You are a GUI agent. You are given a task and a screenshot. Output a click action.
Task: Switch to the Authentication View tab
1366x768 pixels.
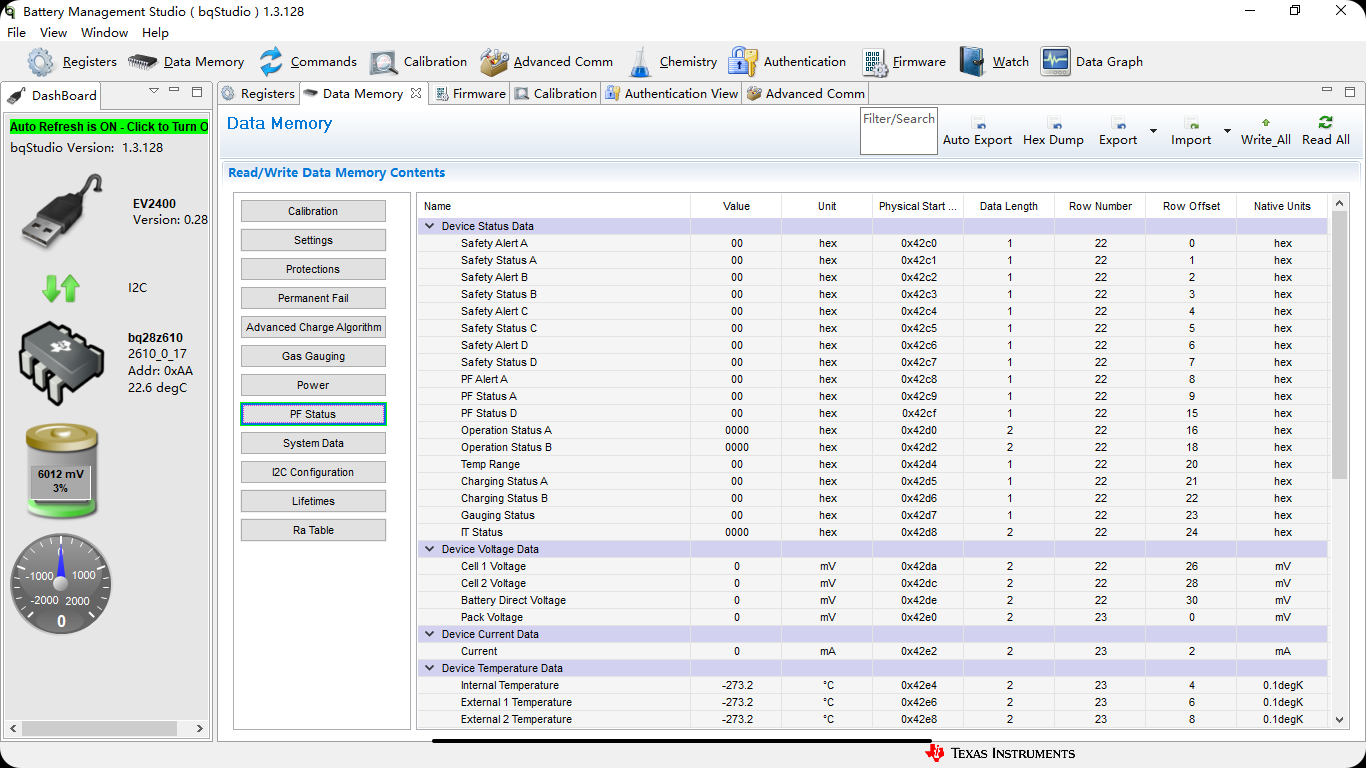point(671,94)
